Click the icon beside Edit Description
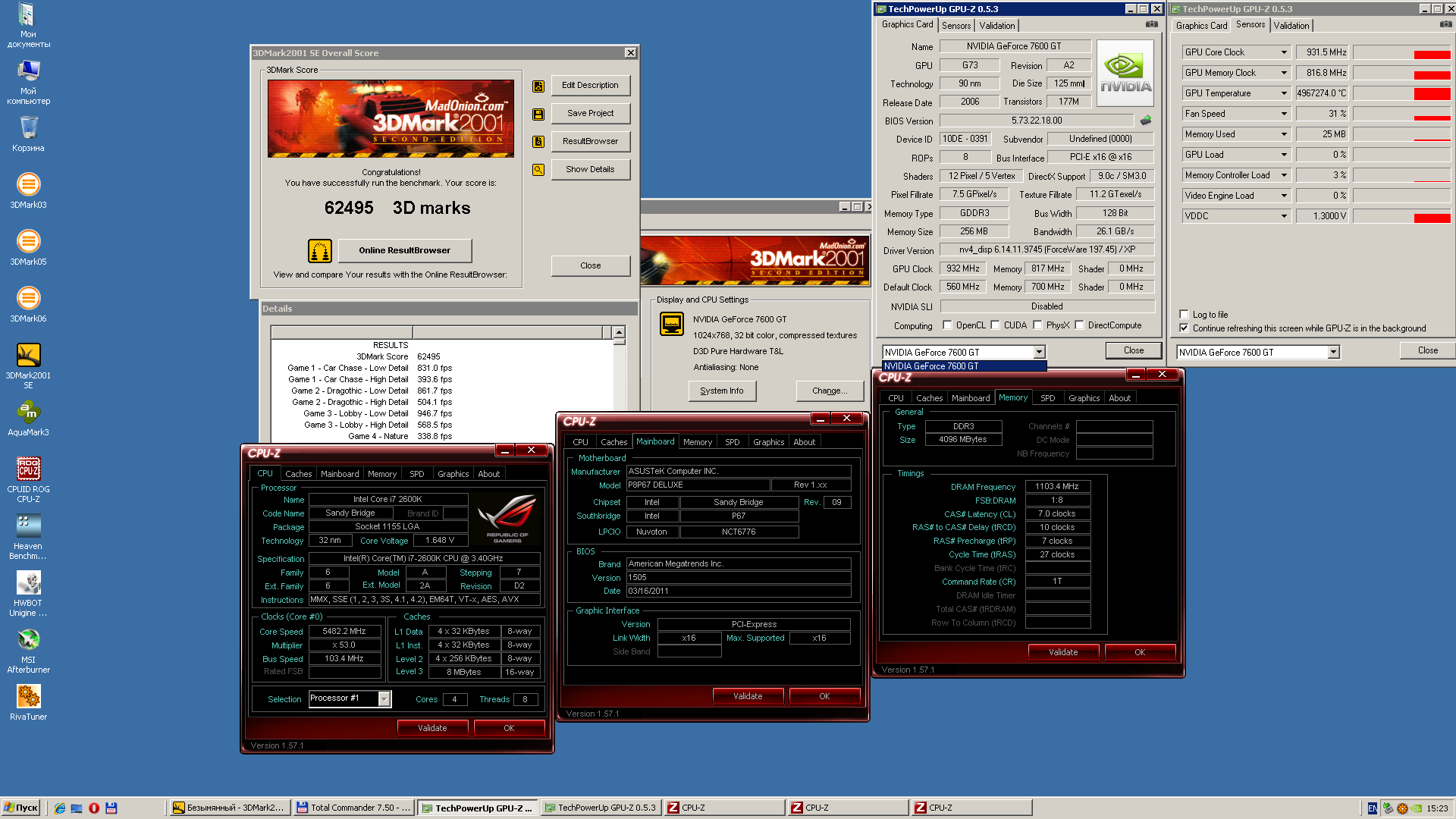1456x819 pixels. [x=538, y=86]
